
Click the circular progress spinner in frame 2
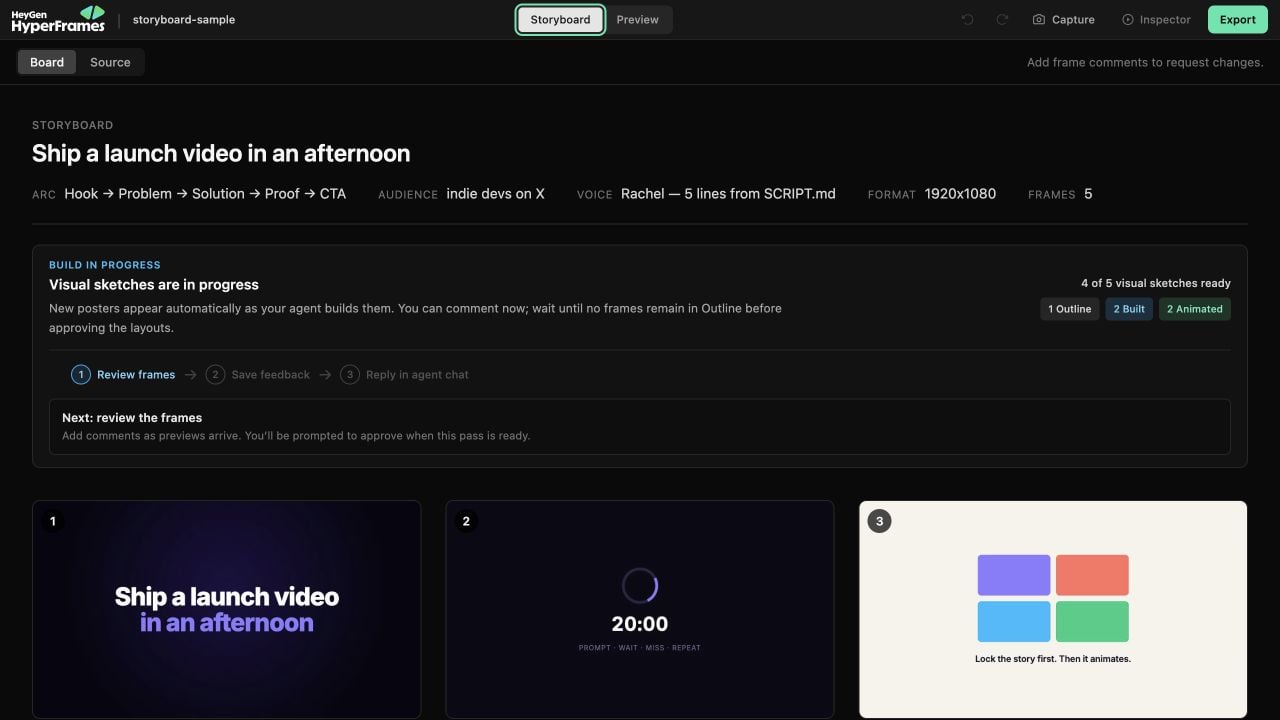click(640, 586)
